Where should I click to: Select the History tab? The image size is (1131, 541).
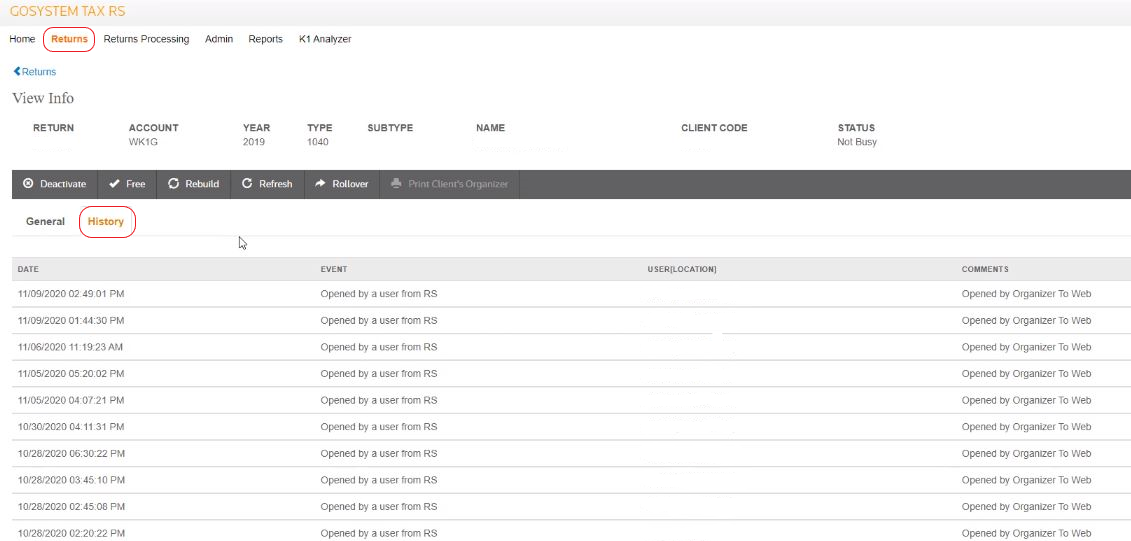[x=106, y=221]
